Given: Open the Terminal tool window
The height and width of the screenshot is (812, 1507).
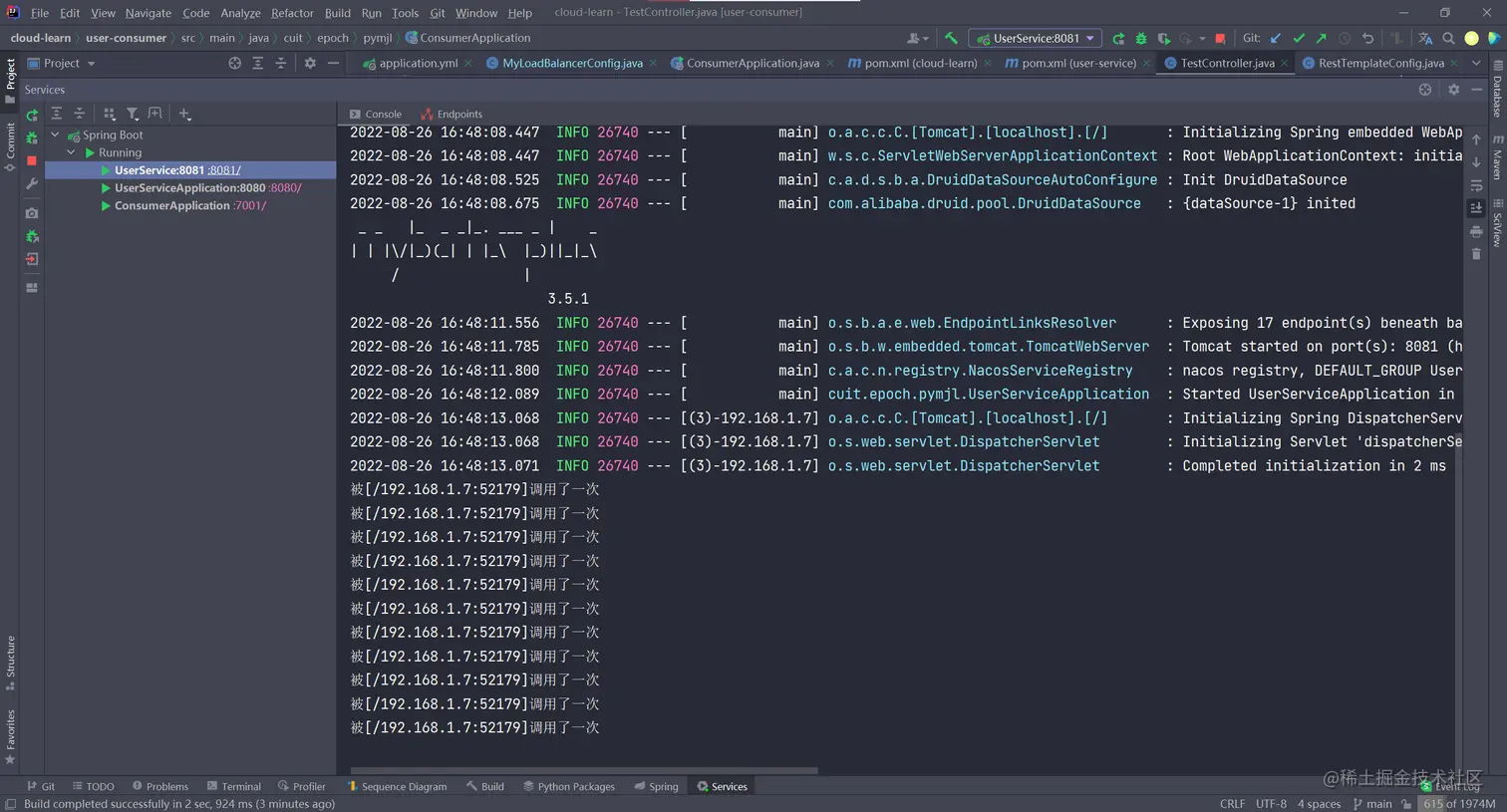Looking at the screenshot, I should 233,786.
